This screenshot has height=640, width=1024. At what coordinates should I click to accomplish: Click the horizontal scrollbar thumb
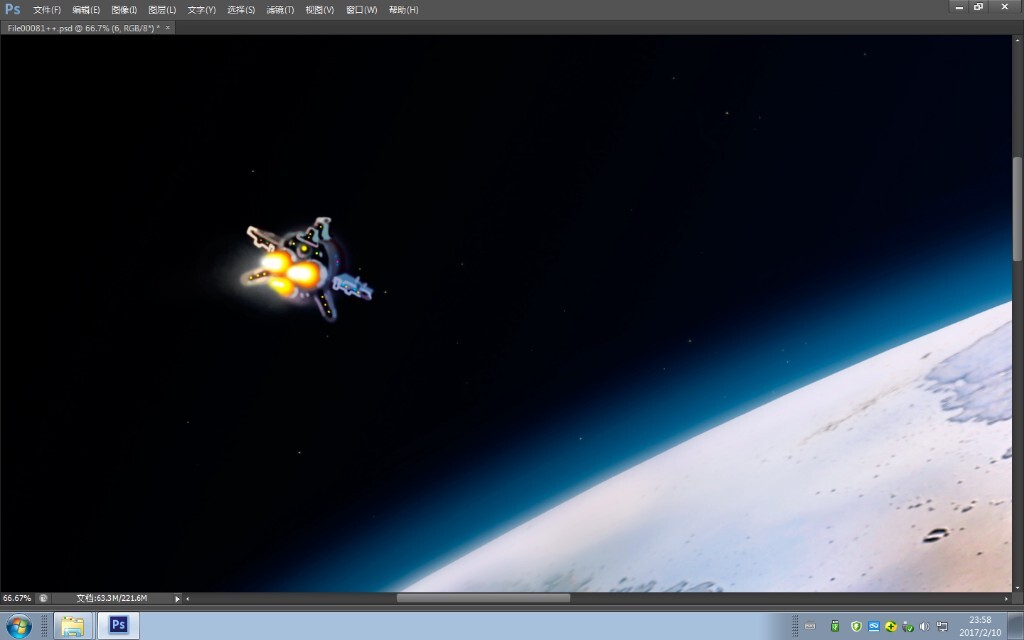(x=483, y=598)
